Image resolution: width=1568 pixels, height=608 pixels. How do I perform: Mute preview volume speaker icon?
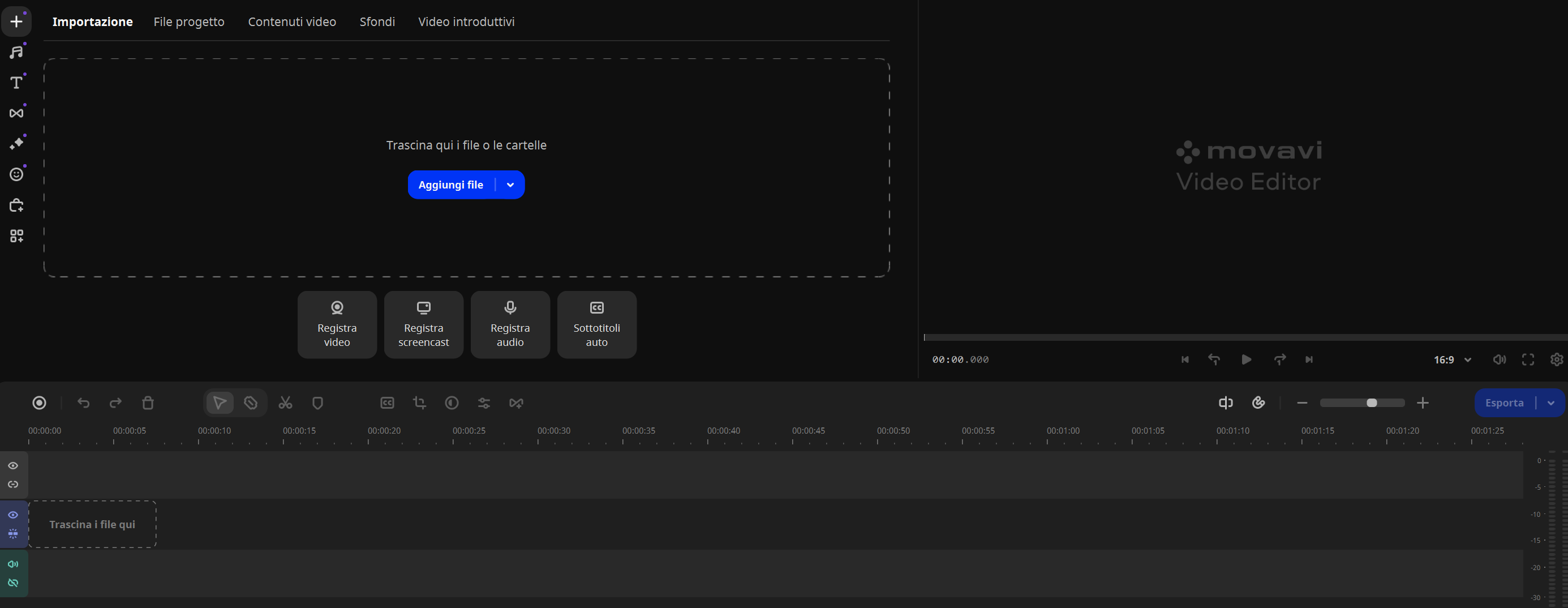pyautogui.click(x=1499, y=359)
